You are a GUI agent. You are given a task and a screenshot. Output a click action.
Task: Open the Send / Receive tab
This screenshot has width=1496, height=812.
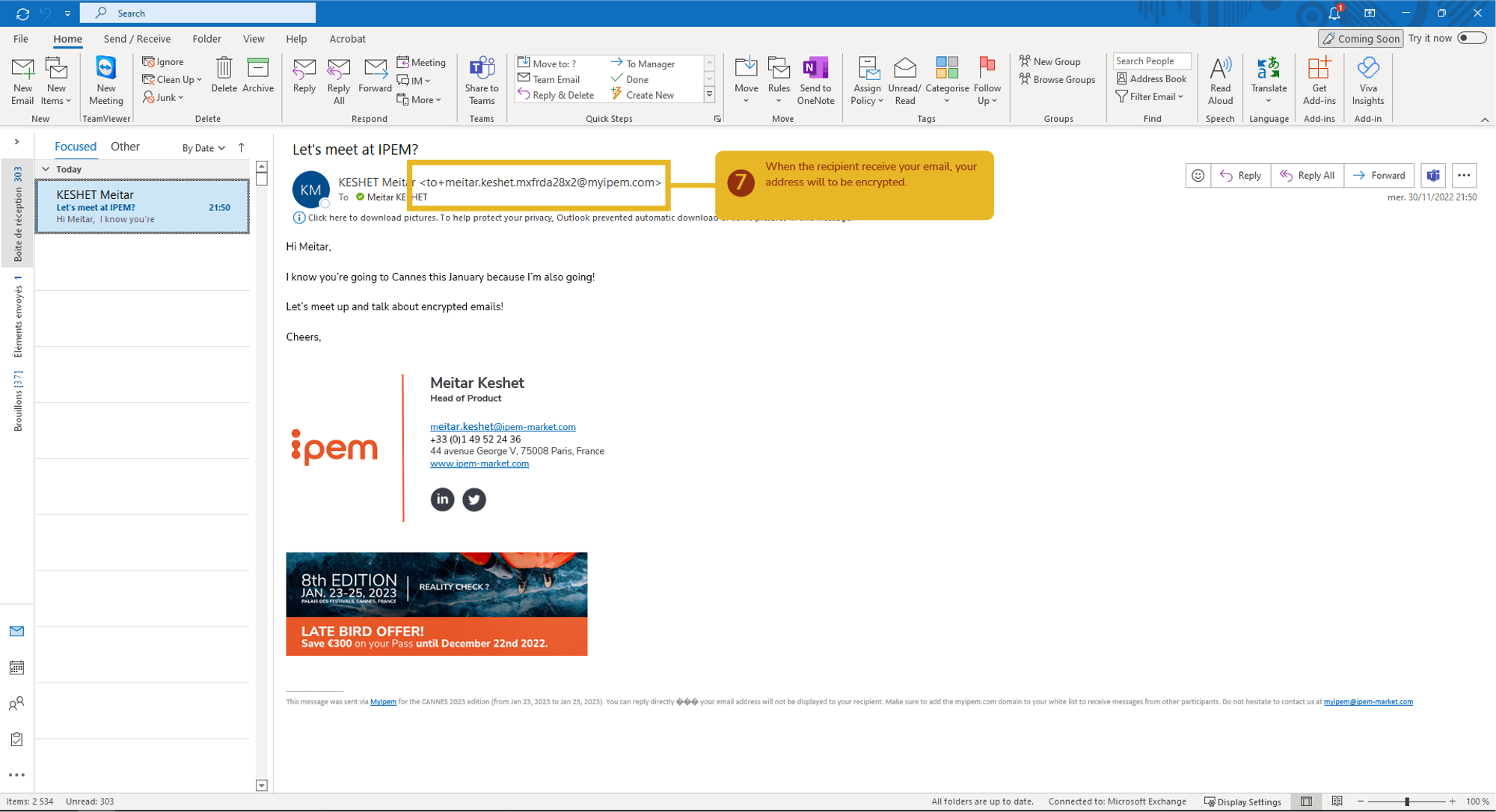click(x=137, y=39)
